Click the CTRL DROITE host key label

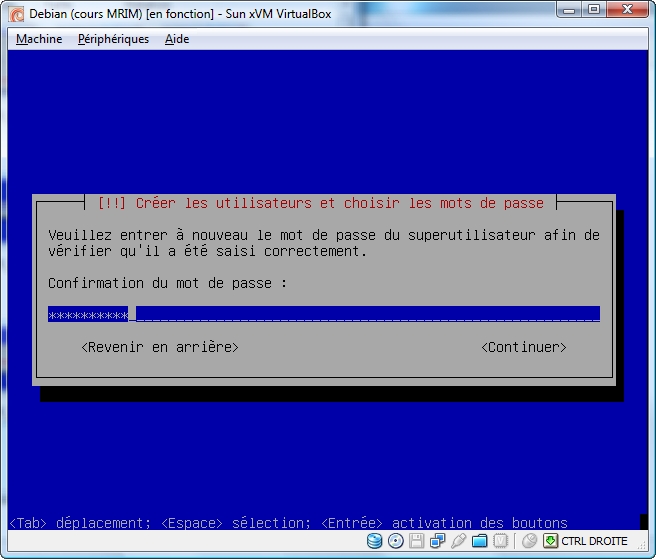594,541
